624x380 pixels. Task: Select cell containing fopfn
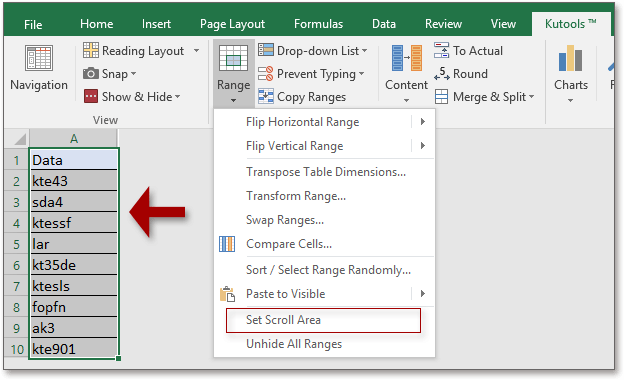click(74, 307)
